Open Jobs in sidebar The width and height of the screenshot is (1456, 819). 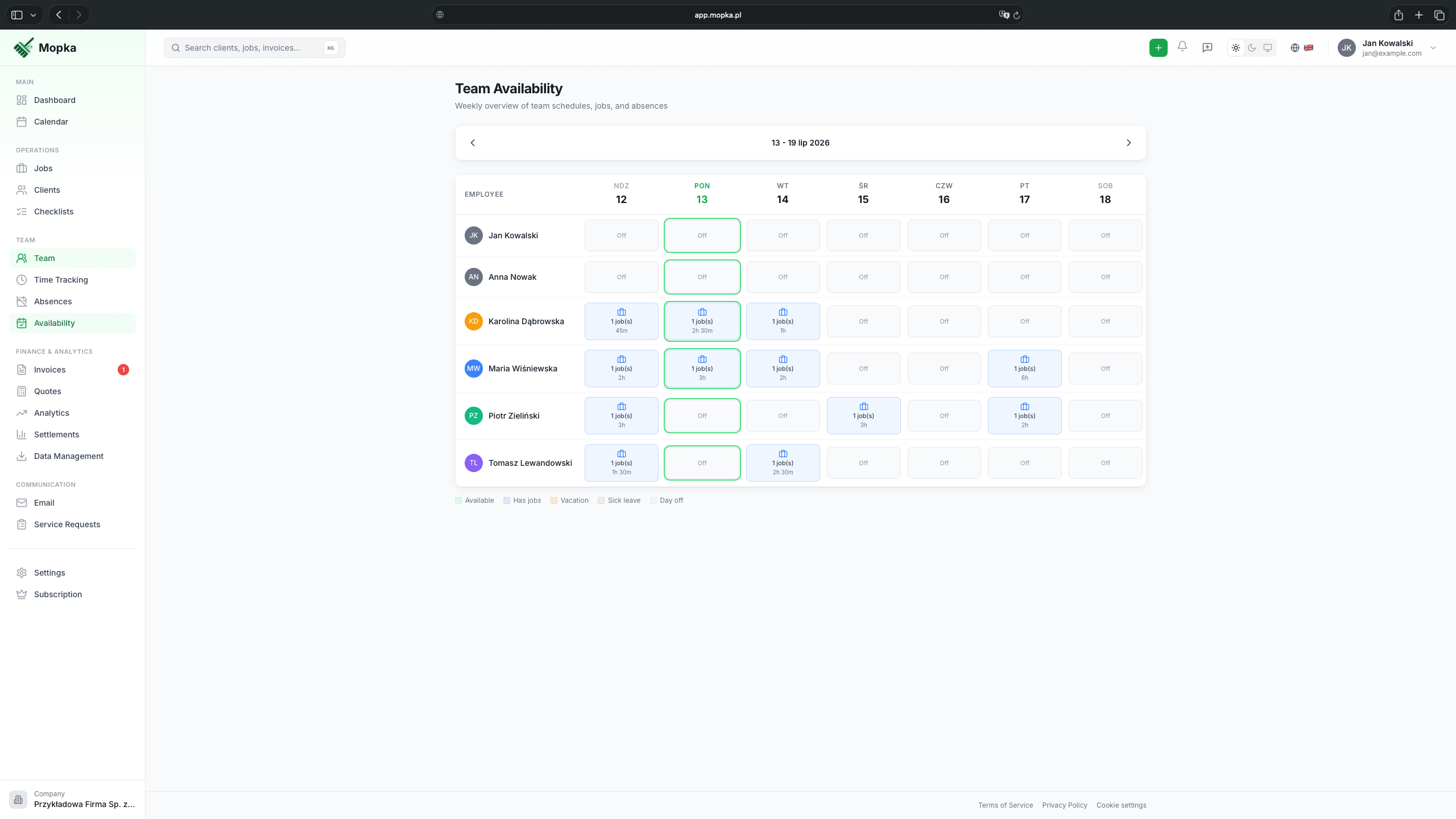[73, 168]
